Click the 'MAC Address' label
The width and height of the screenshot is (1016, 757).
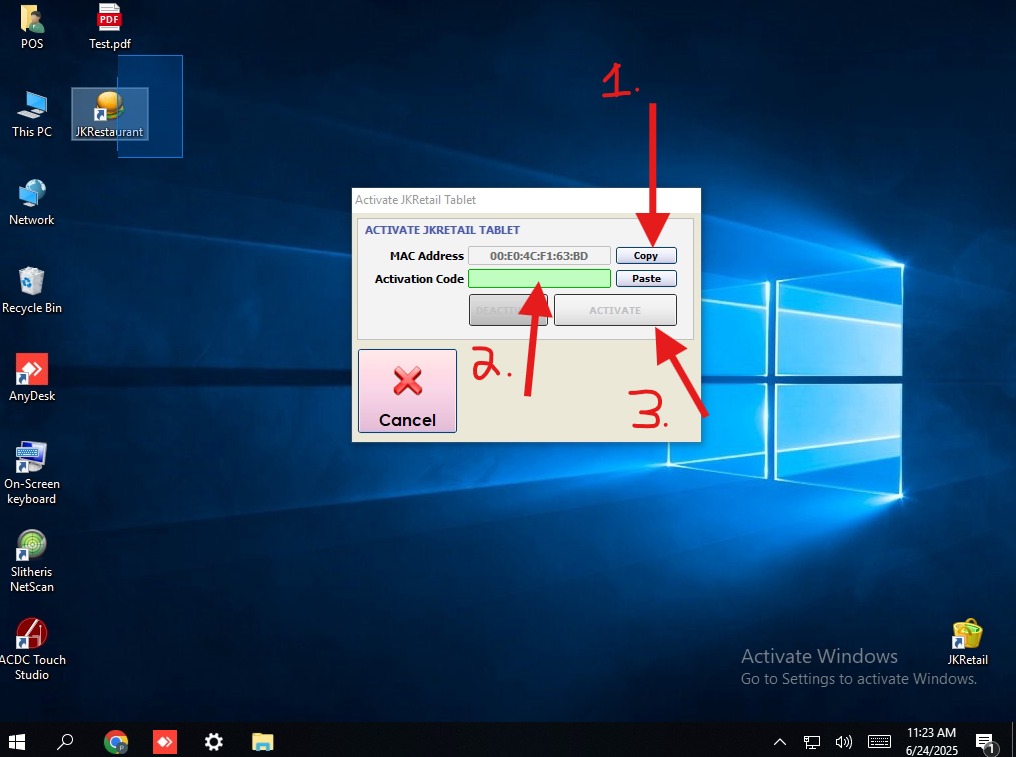[x=427, y=256]
